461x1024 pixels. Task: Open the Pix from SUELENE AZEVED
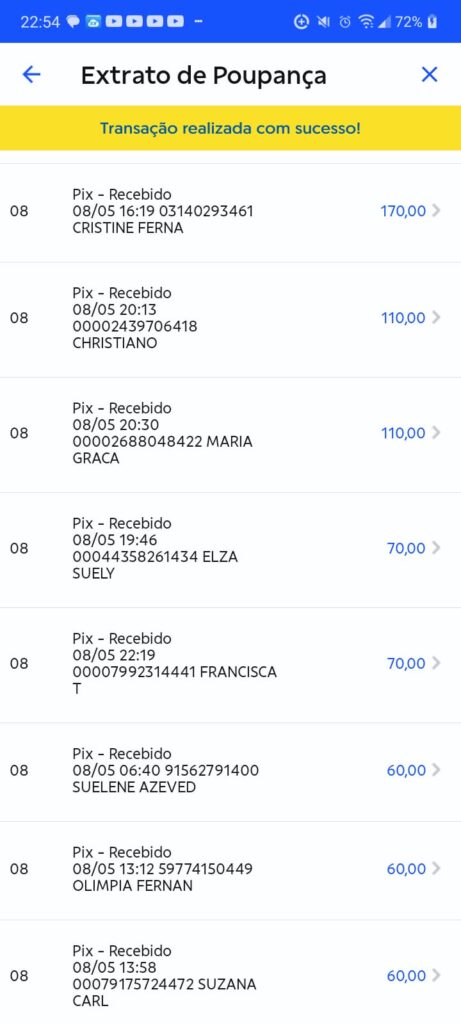click(x=230, y=772)
